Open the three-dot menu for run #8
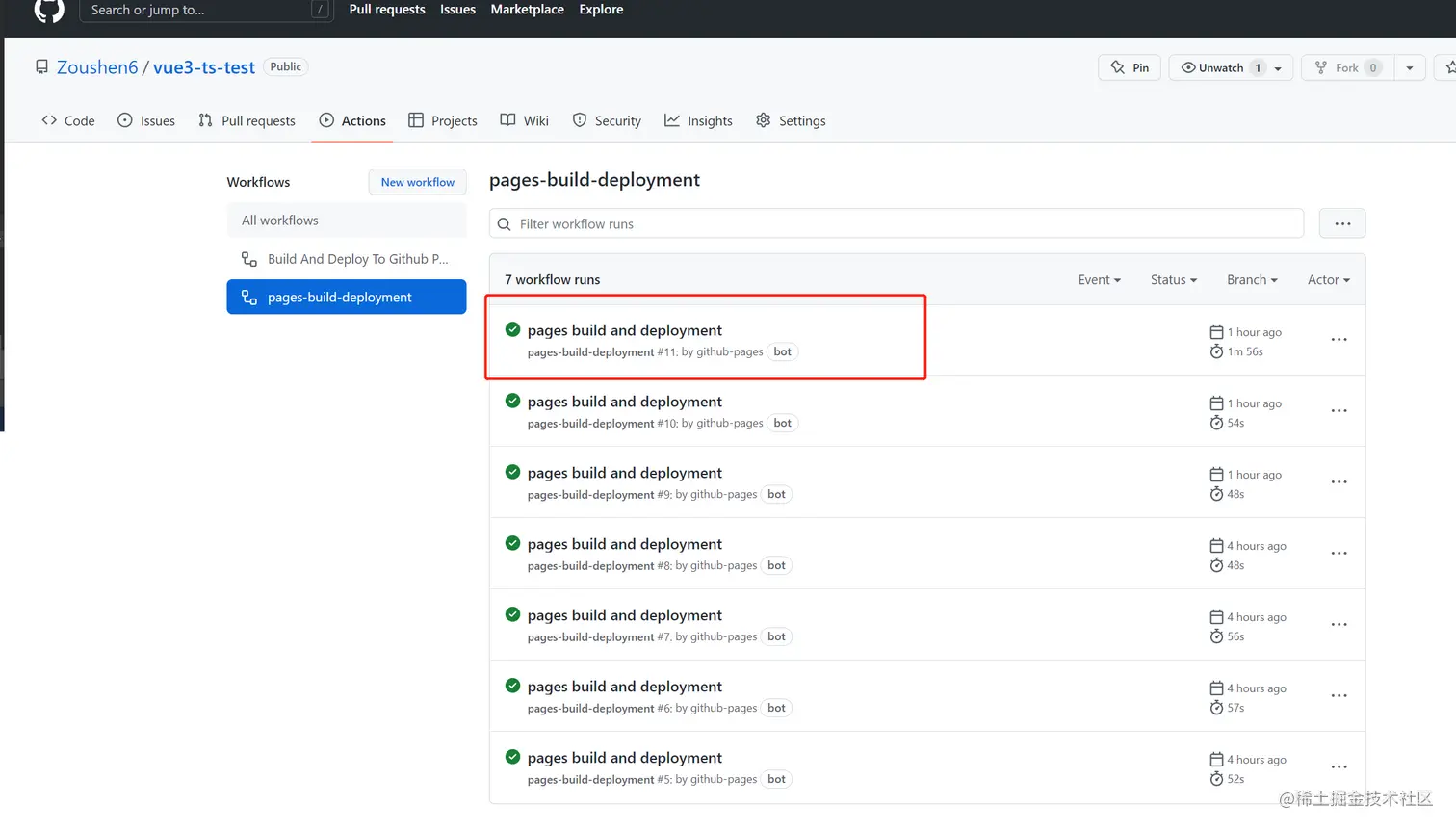This screenshot has height=831, width=1456. 1339,554
